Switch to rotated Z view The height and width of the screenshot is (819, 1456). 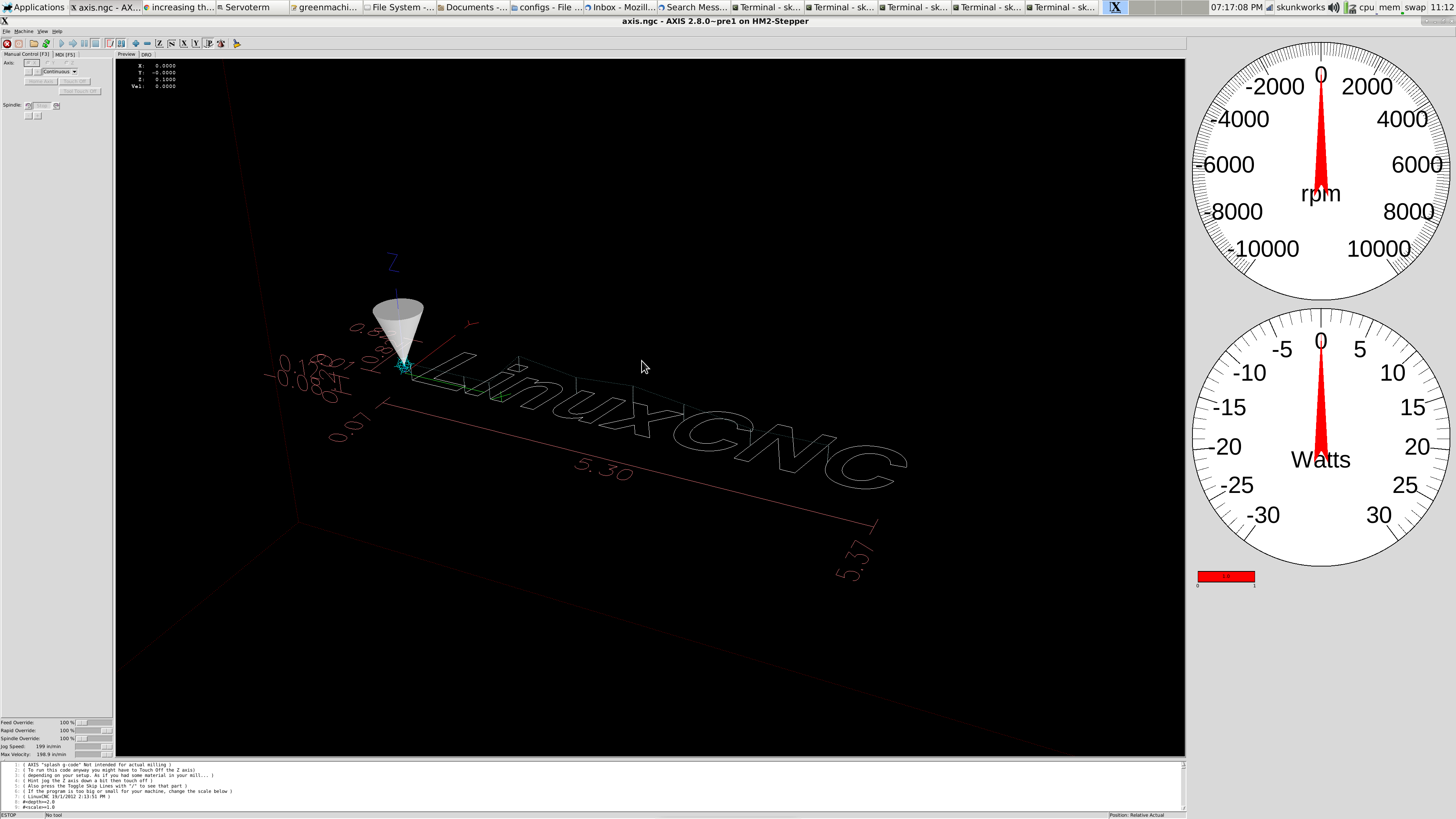(x=171, y=44)
